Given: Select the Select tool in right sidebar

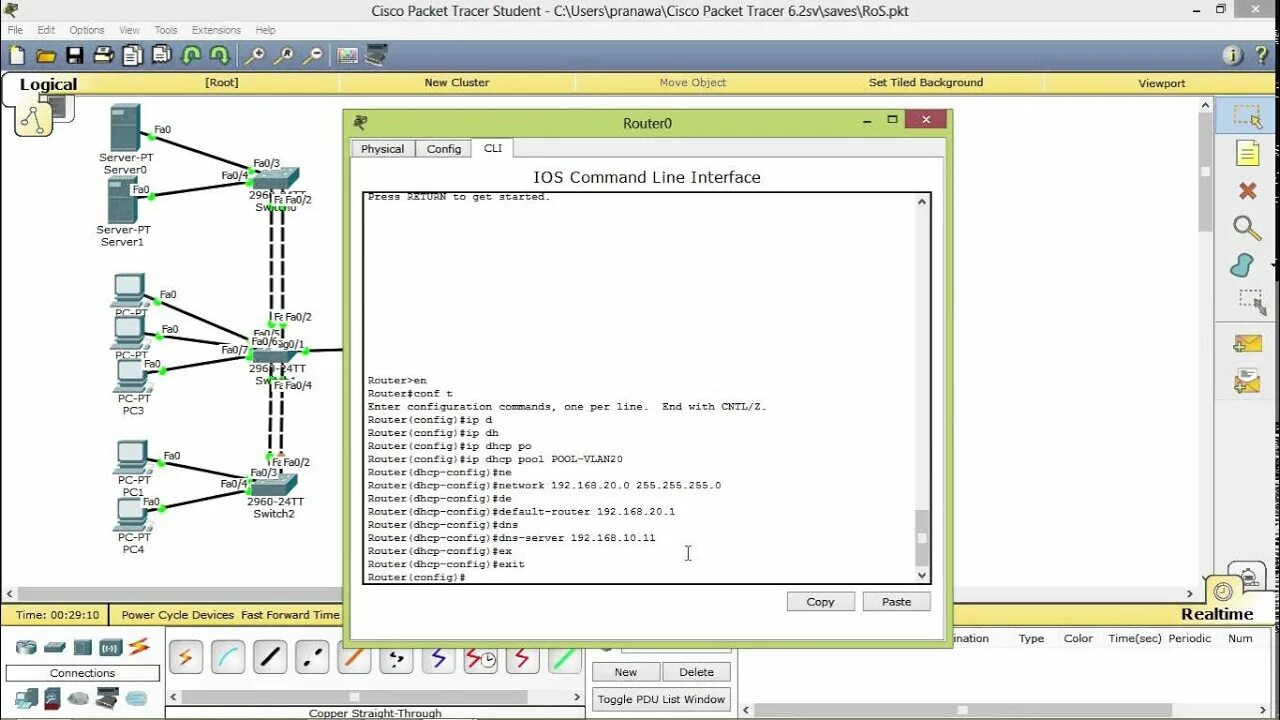Looking at the screenshot, I should (1247, 117).
